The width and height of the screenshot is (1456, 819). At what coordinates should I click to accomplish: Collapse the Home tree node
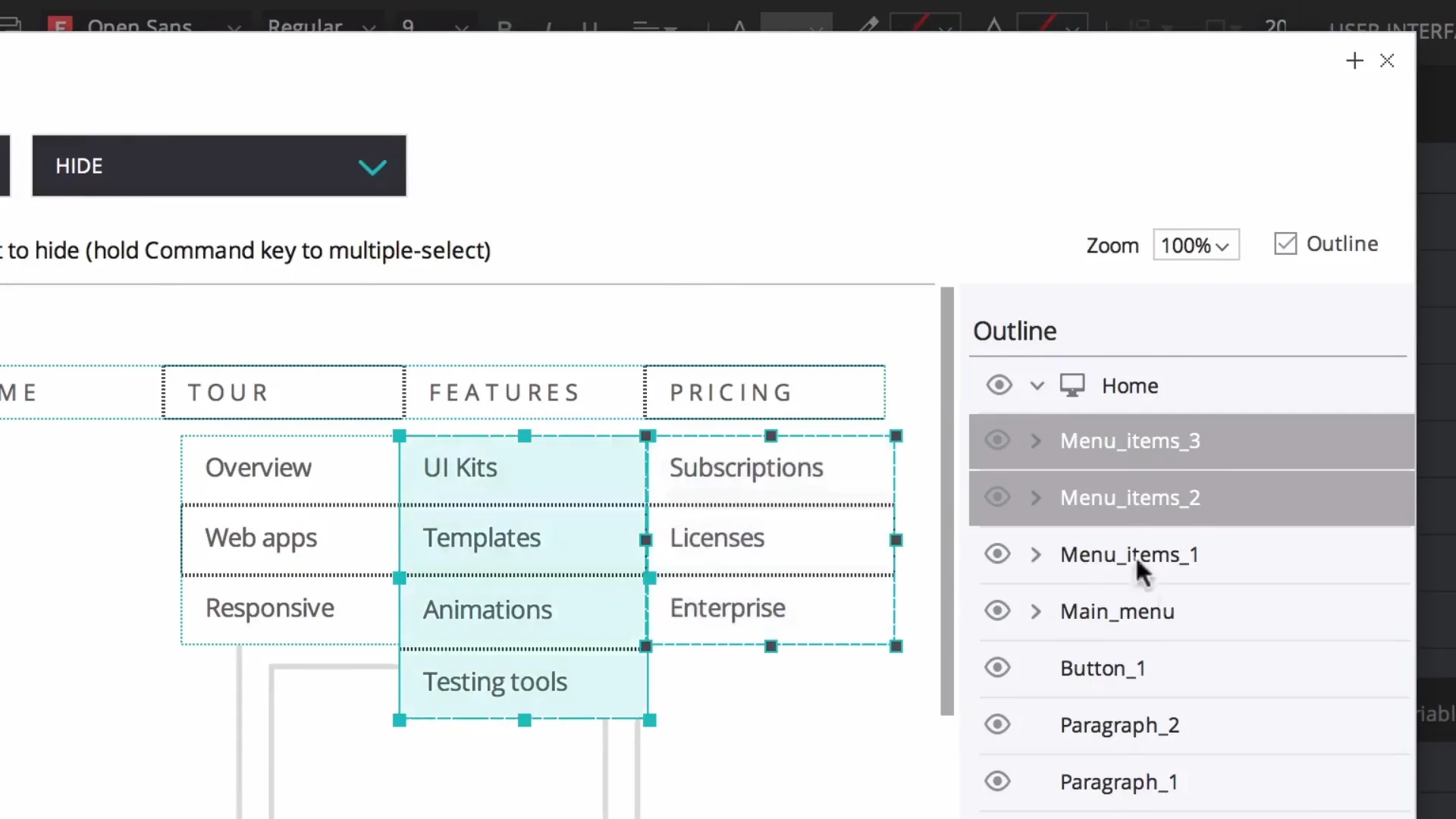click(1037, 385)
